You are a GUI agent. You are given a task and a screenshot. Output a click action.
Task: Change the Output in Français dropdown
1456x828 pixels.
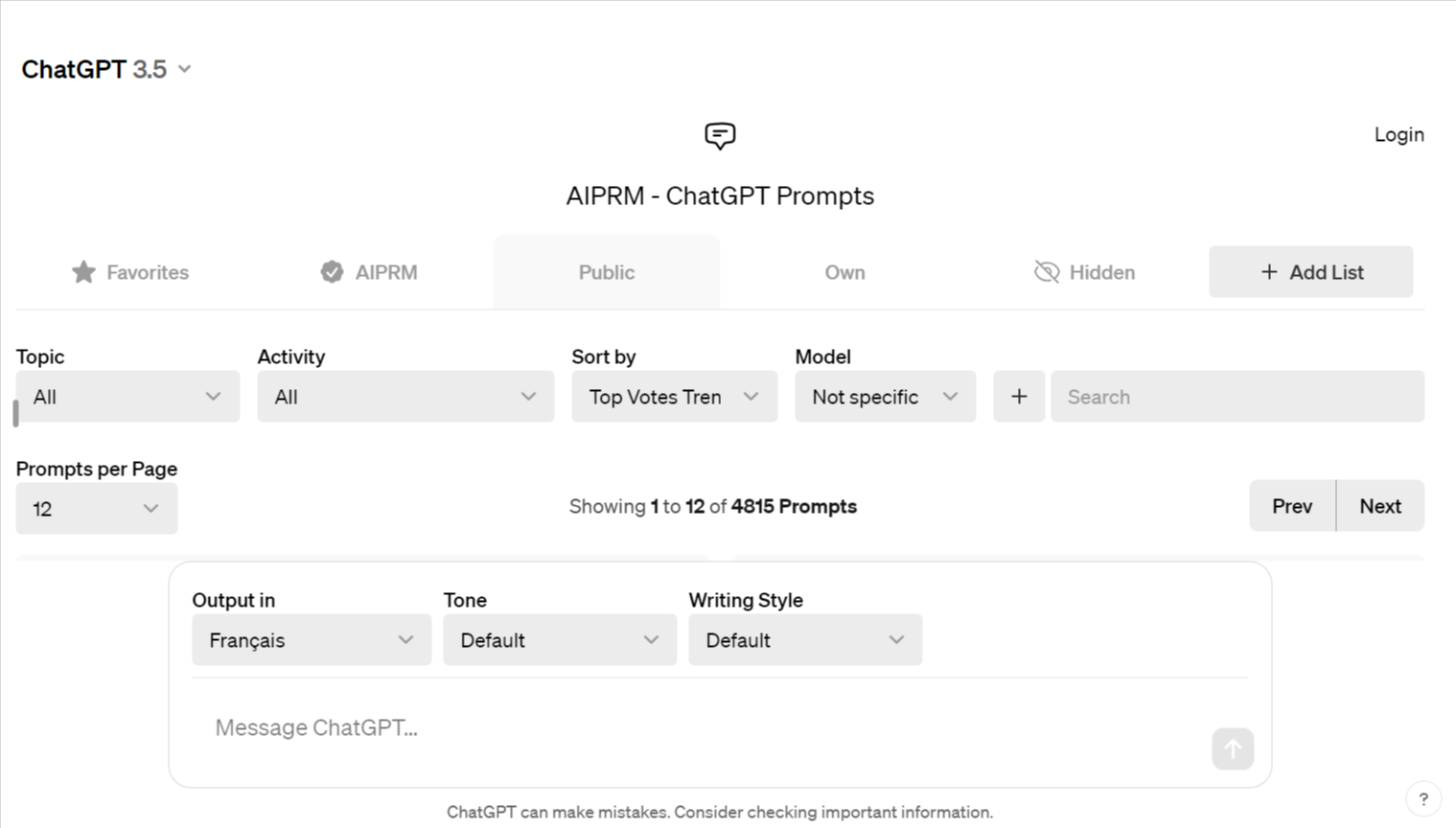(312, 640)
